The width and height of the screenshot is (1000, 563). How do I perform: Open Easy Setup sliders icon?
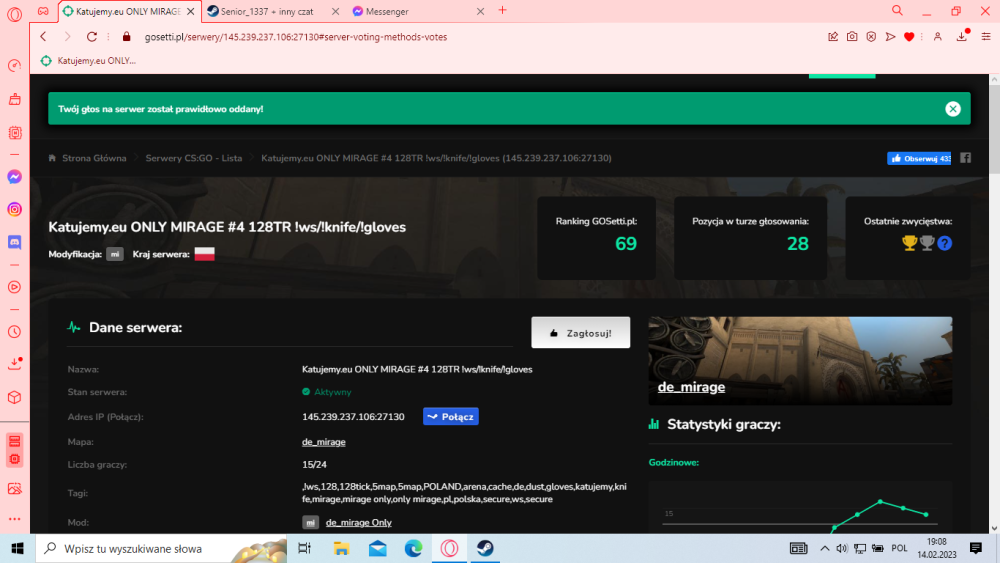coord(986,36)
